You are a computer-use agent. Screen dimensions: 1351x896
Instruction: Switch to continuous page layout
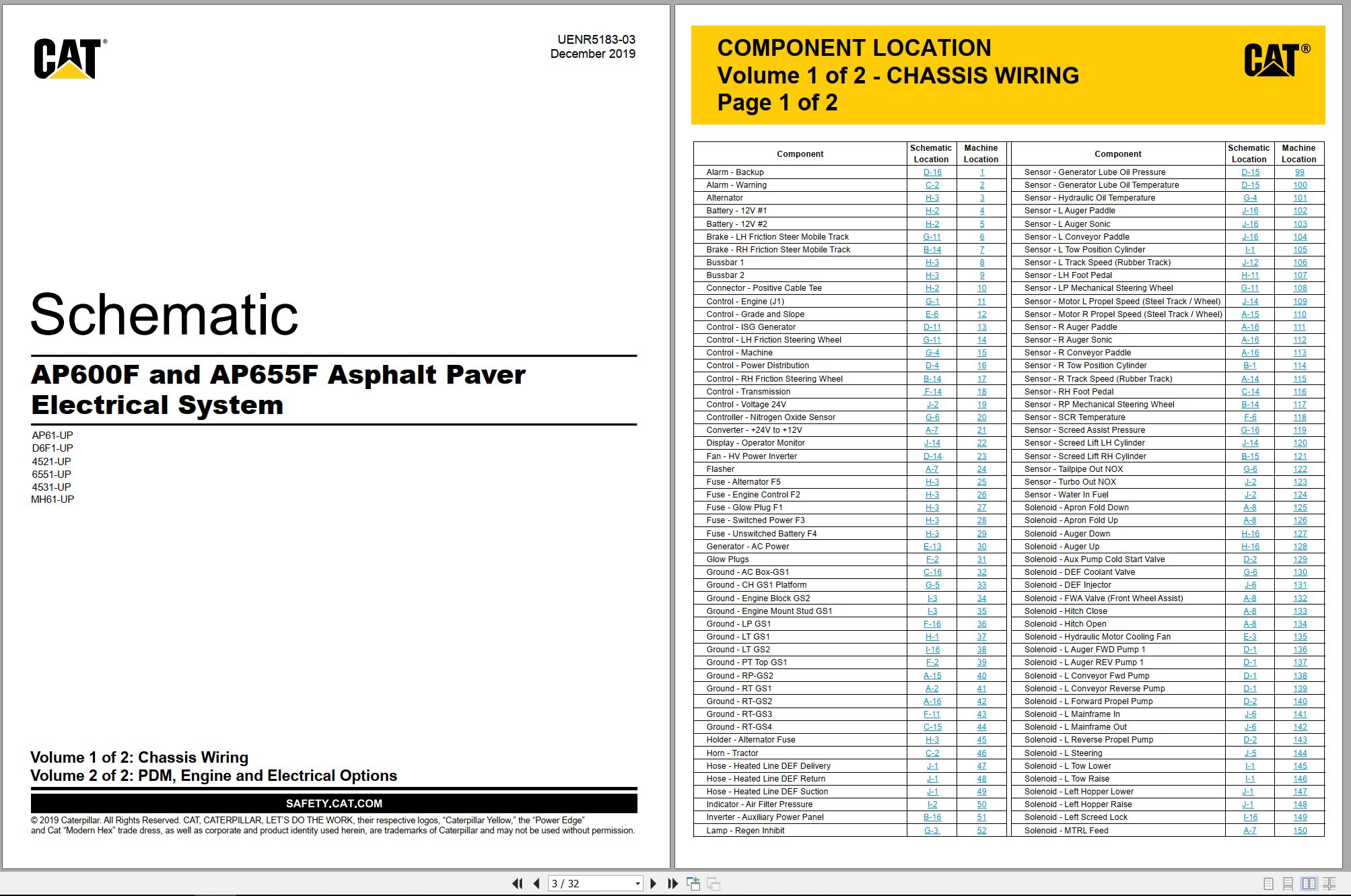pos(1288,883)
